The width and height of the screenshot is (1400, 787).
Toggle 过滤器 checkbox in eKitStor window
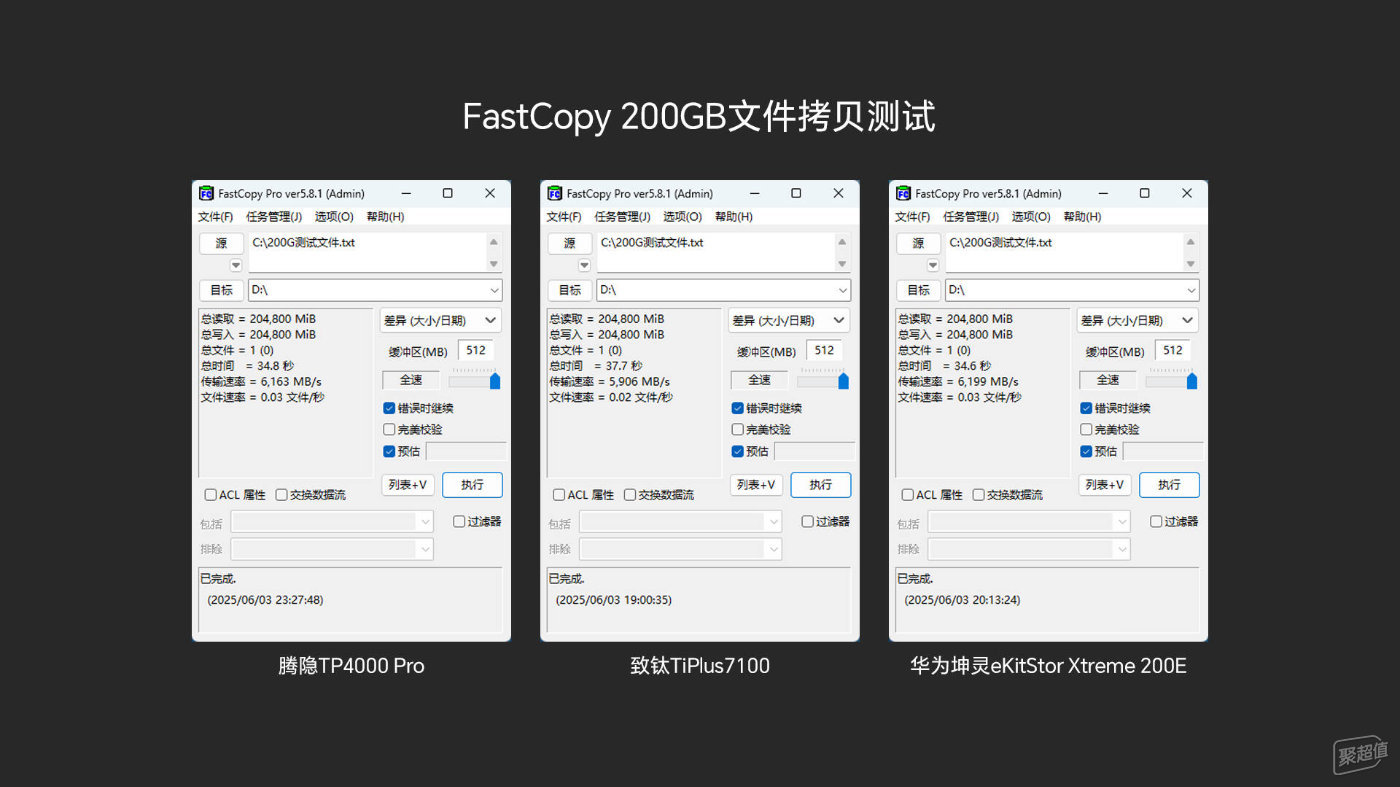tap(1156, 521)
